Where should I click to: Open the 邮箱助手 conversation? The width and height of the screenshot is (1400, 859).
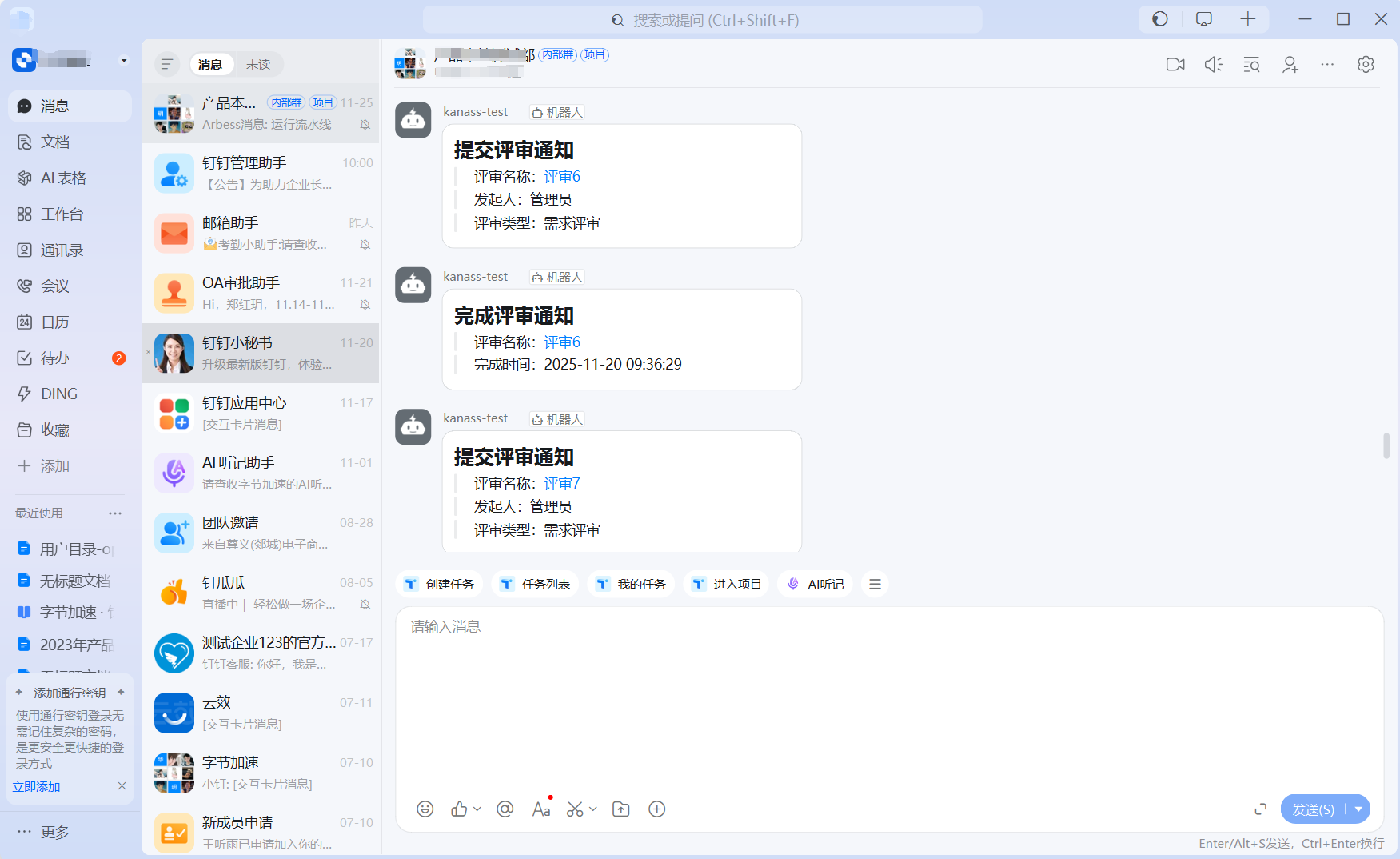click(261, 234)
